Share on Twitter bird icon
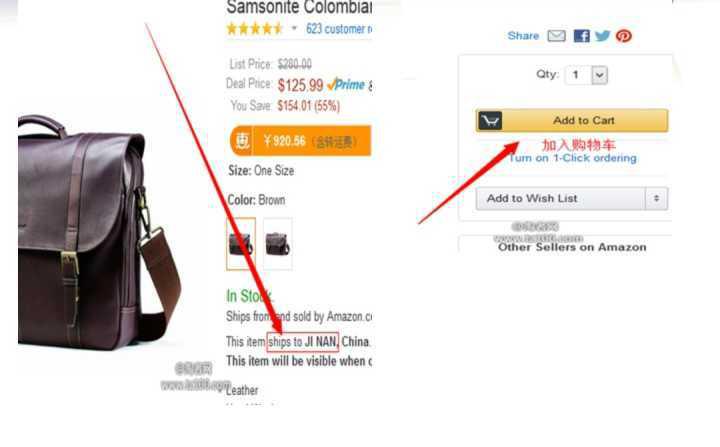The height and width of the screenshot is (447, 720). 602,36
